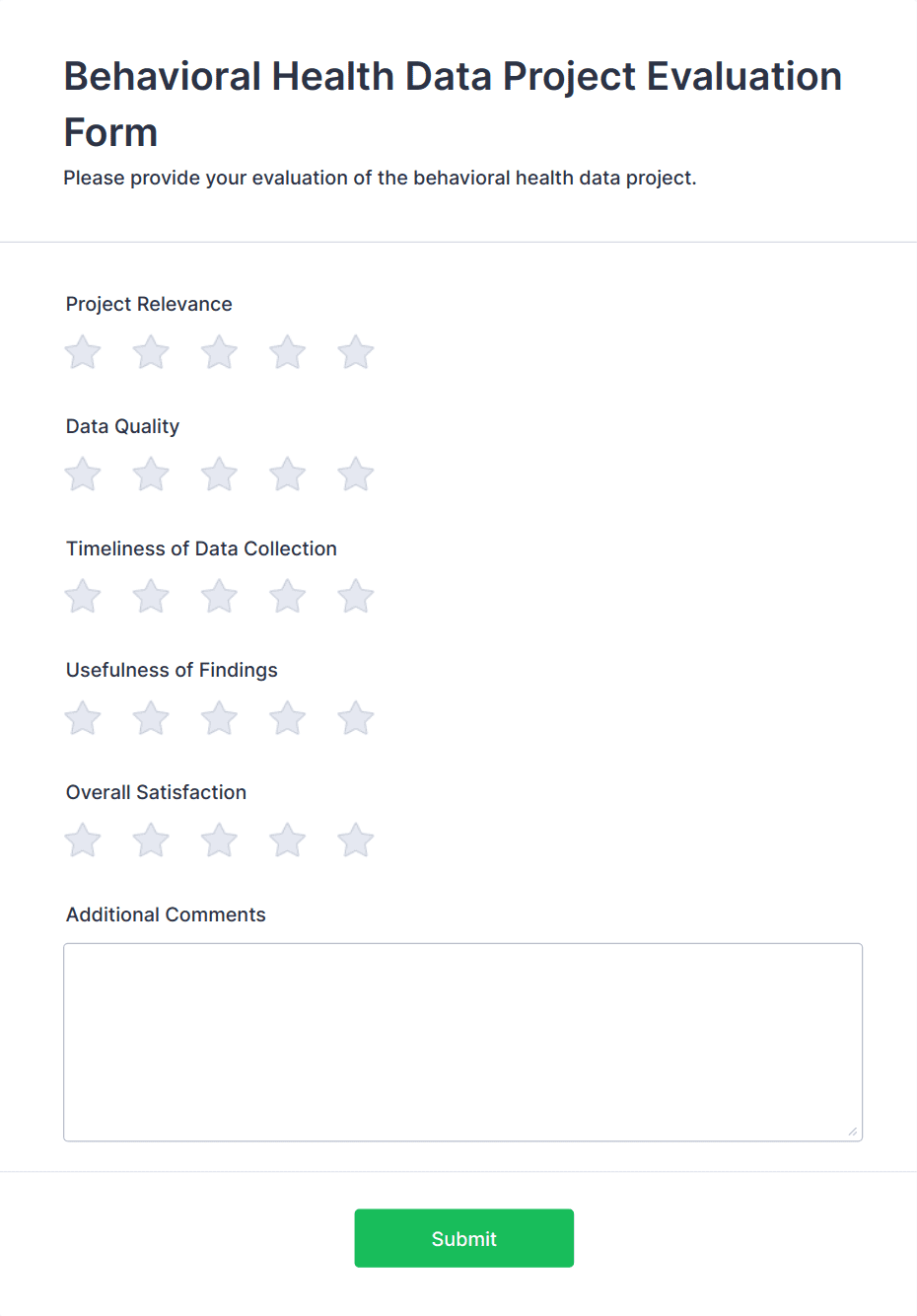The width and height of the screenshot is (917, 1316).
Task: Click the third star for Timeliness of Data Collection
Action: [x=219, y=596]
